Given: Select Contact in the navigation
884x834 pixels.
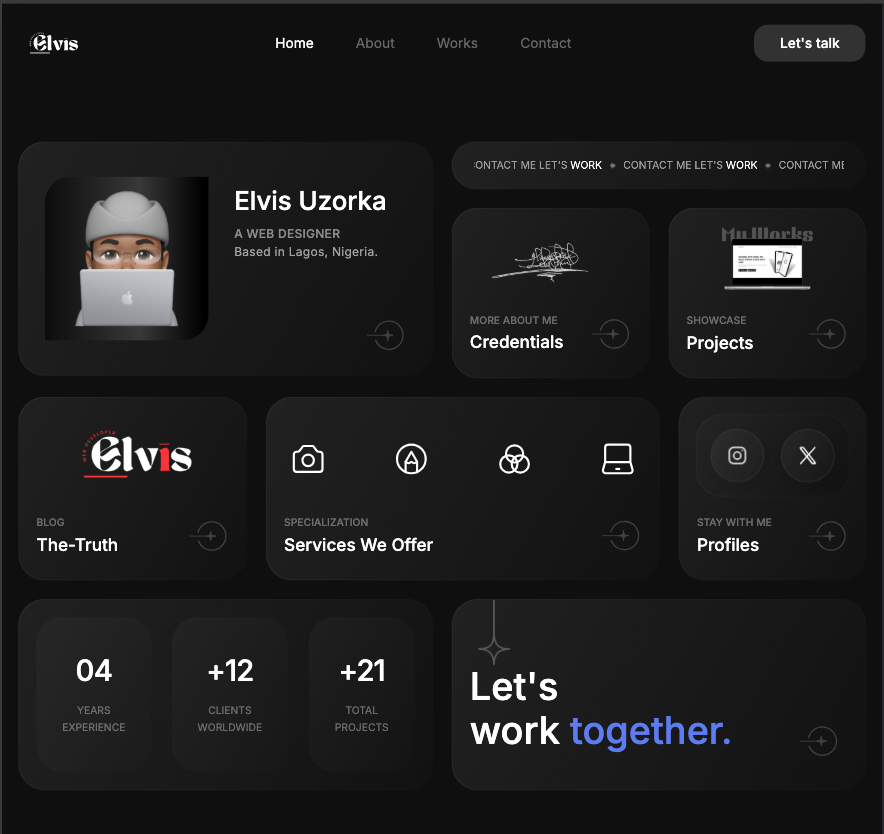Looking at the screenshot, I should point(545,43).
